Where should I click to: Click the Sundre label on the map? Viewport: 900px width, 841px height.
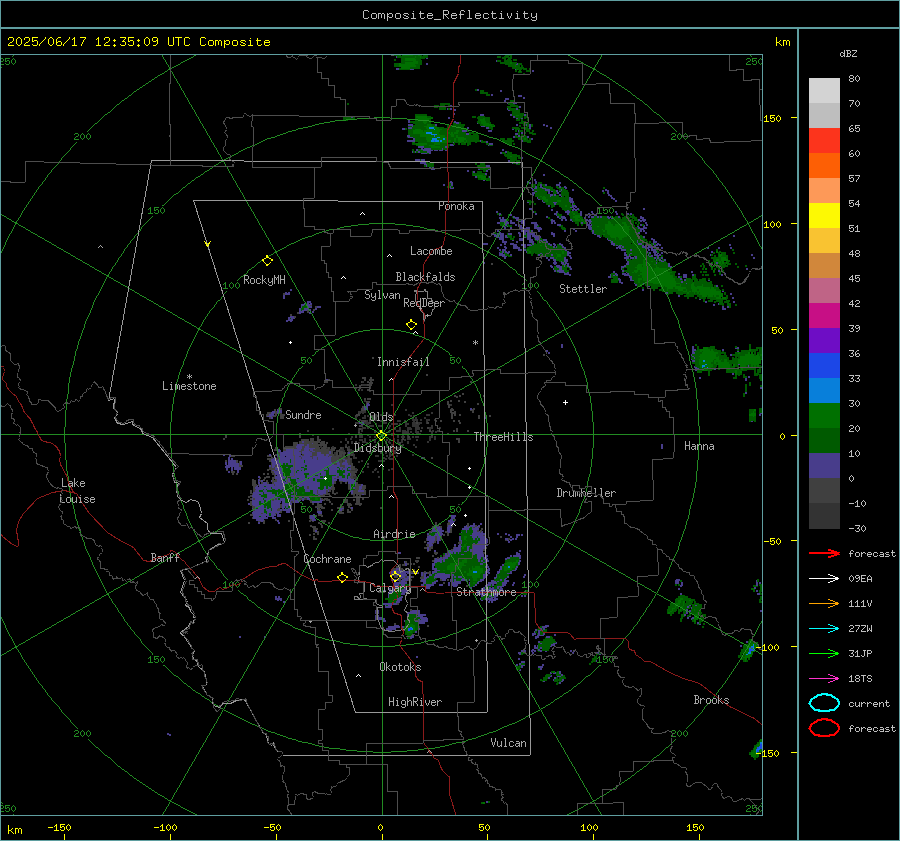tap(303, 415)
